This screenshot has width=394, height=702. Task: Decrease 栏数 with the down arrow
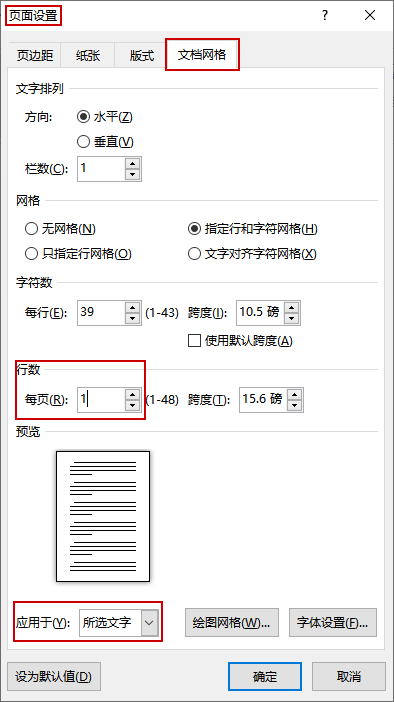pos(132,175)
